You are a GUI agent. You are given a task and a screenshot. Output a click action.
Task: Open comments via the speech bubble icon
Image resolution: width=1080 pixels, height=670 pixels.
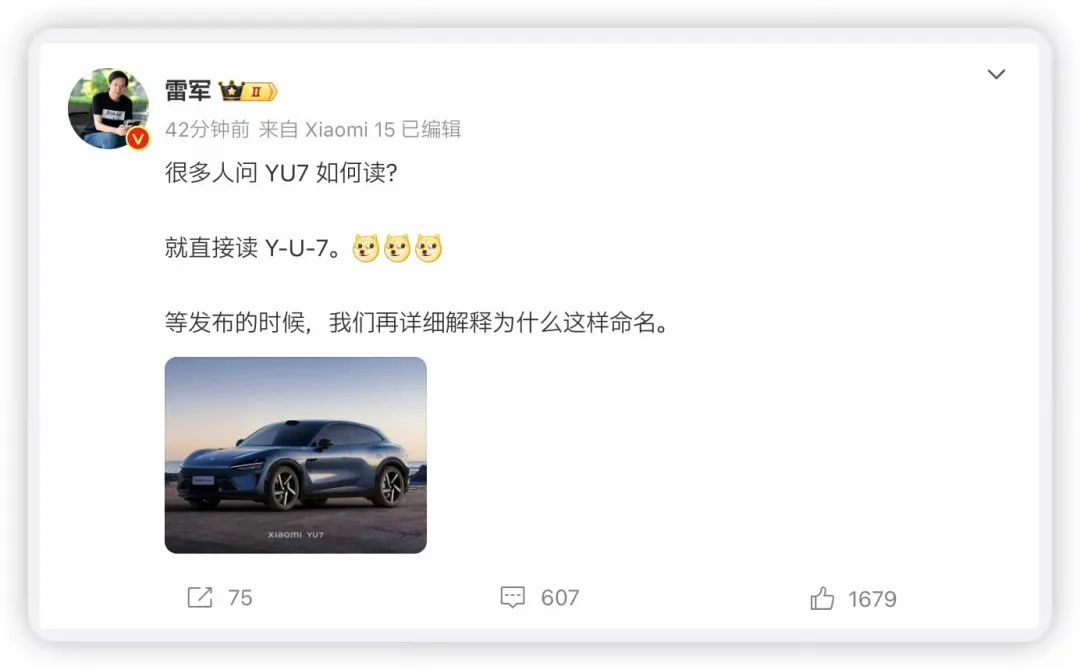pyautogui.click(x=512, y=597)
